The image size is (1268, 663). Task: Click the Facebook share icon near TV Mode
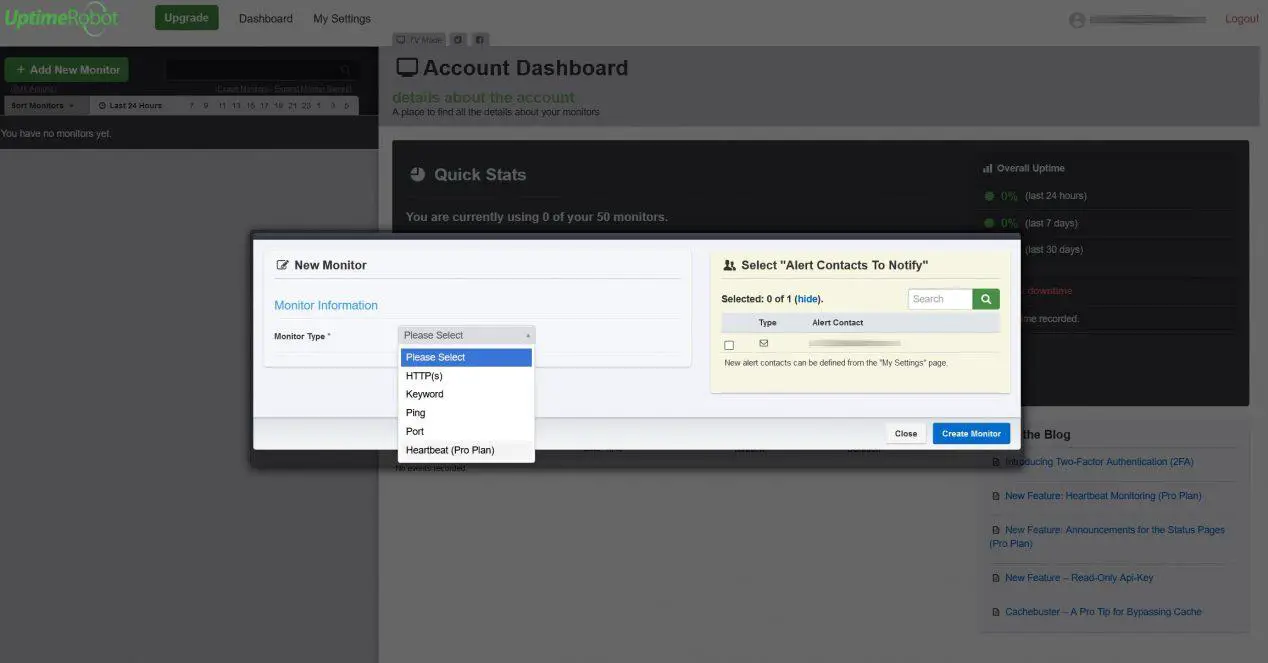coord(480,40)
